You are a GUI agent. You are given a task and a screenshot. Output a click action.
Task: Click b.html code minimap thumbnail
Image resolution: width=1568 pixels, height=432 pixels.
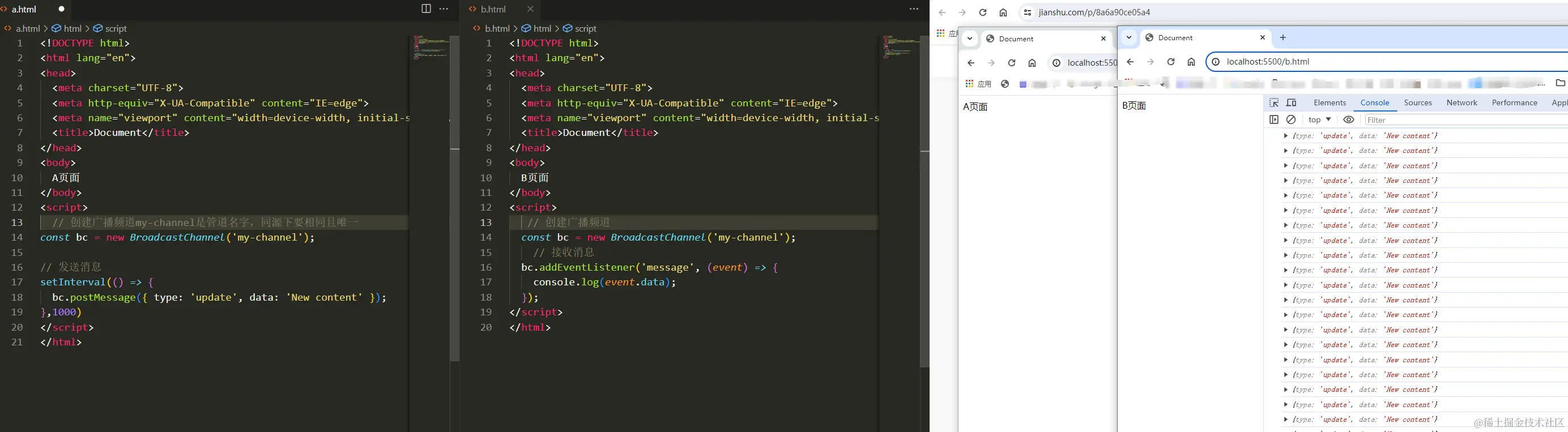(900, 46)
